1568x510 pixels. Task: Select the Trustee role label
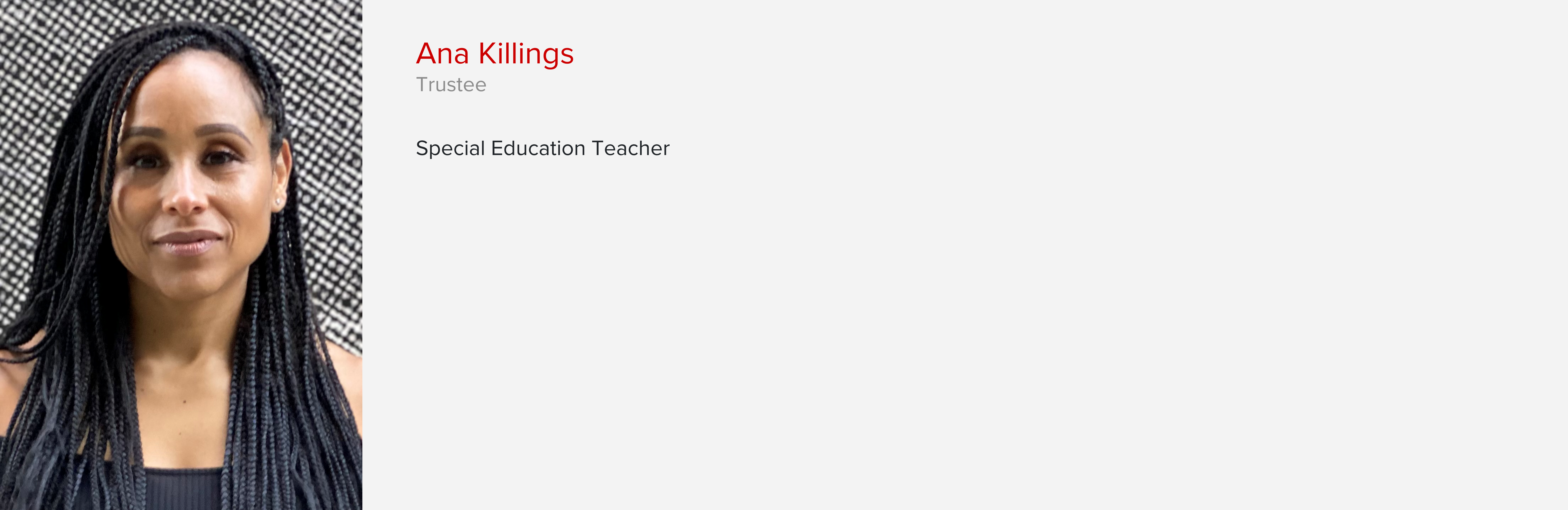click(451, 85)
